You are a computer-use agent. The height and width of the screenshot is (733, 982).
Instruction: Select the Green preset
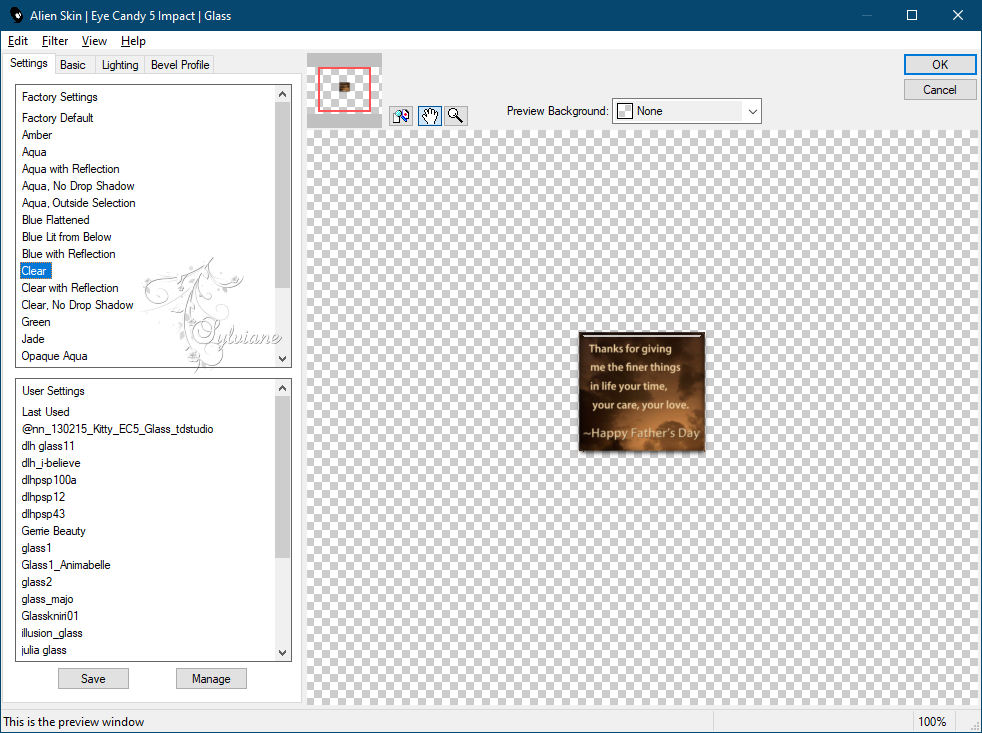coord(36,321)
